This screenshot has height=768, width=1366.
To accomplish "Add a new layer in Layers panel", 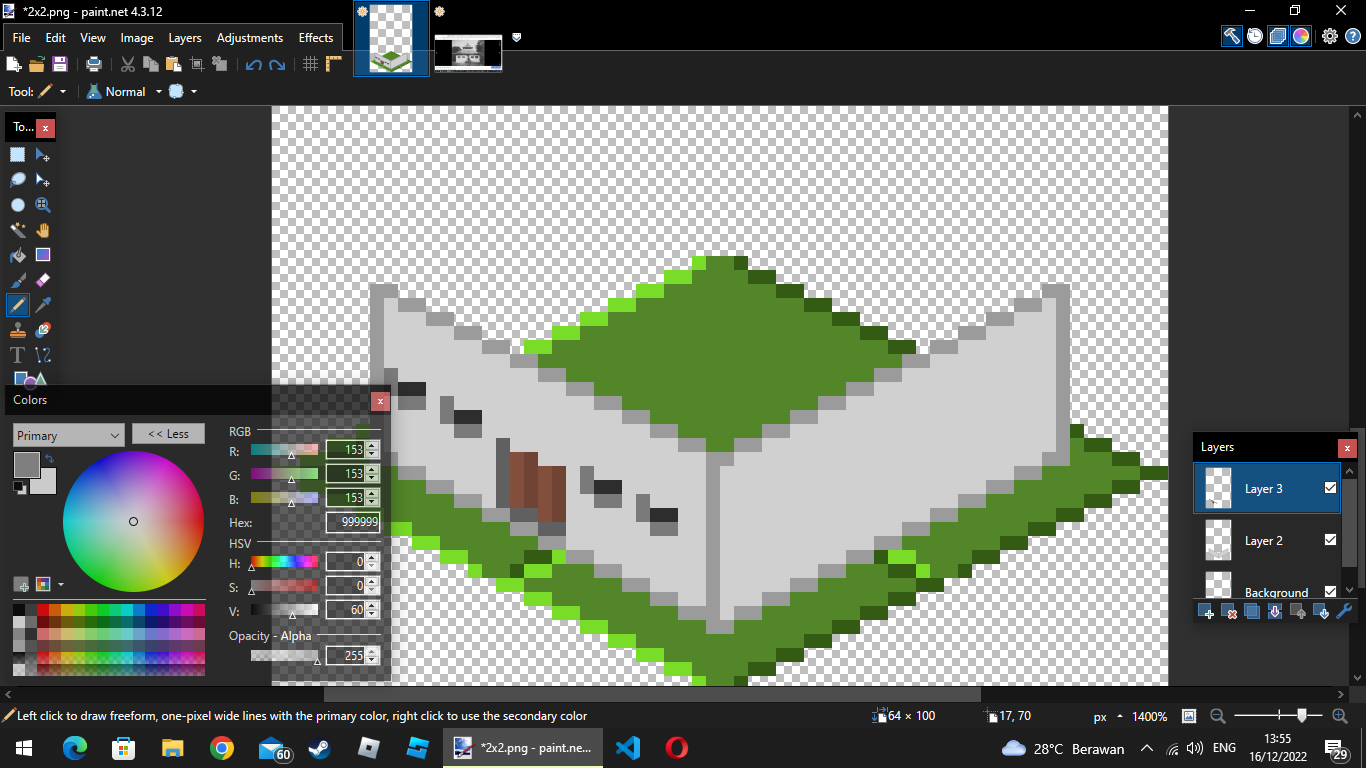I will tap(1206, 611).
